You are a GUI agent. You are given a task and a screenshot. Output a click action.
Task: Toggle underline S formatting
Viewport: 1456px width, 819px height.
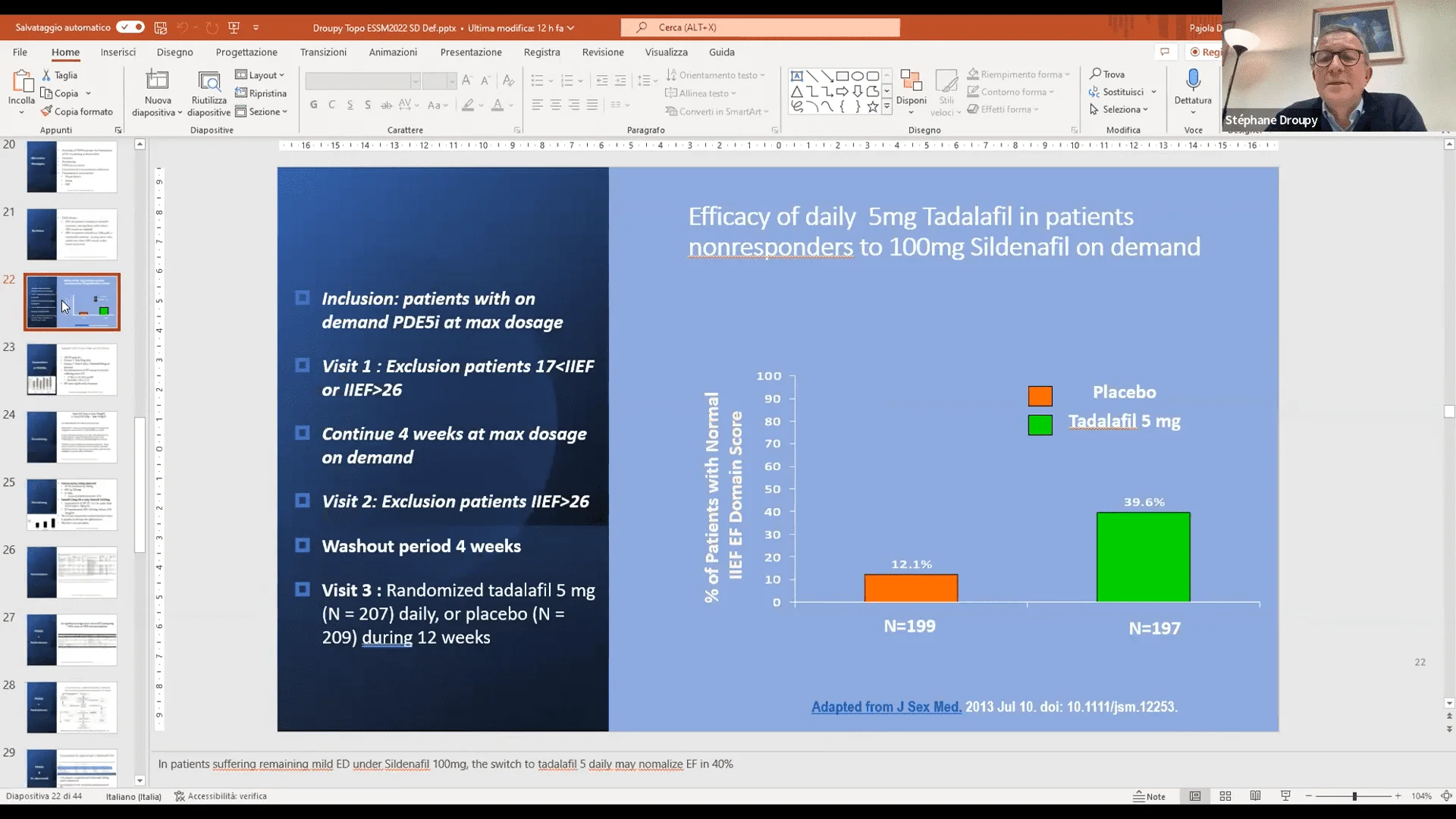pyautogui.click(x=350, y=105)
